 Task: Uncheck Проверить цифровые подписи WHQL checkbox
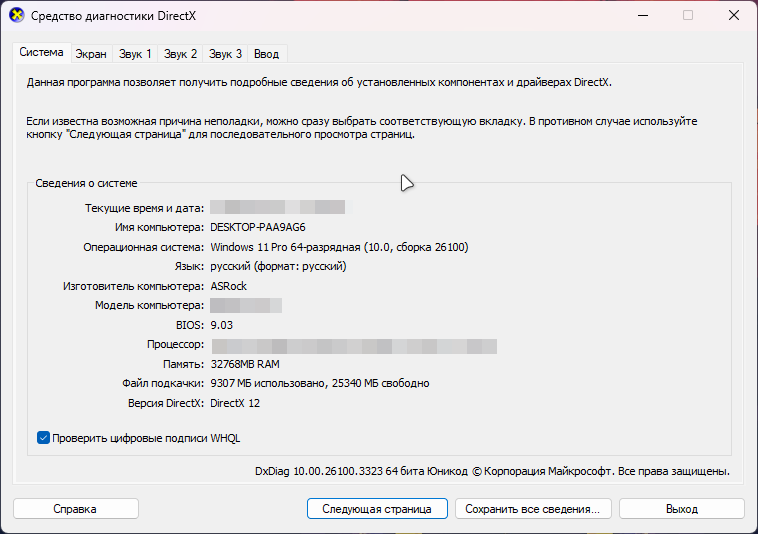point(44,438)
